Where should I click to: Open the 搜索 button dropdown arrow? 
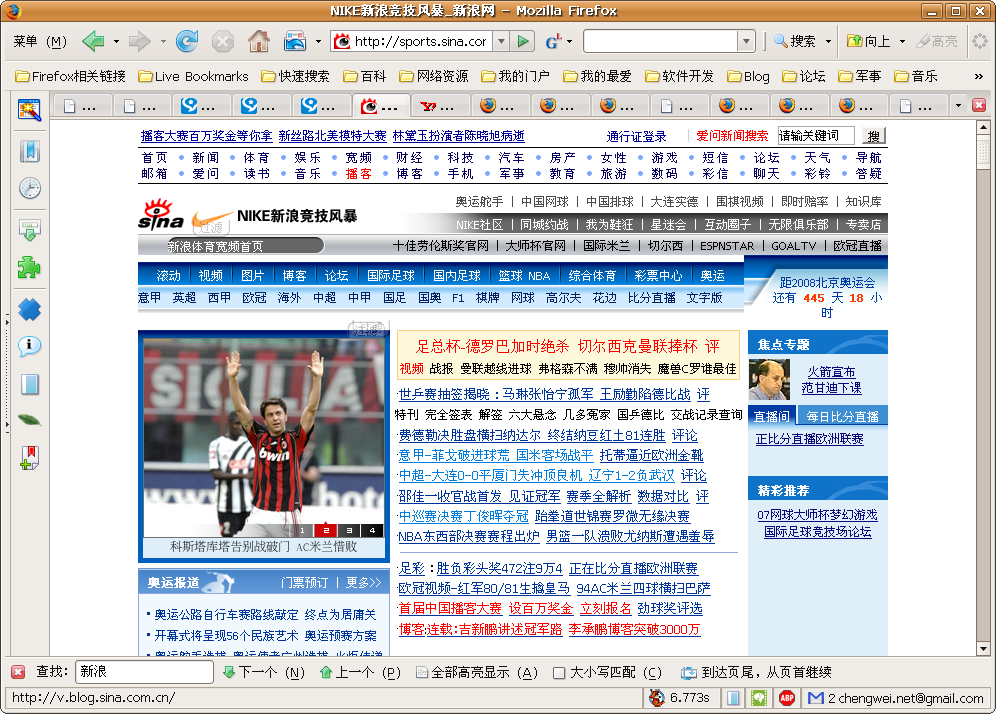pyautogui.click(x=828, y=42)
